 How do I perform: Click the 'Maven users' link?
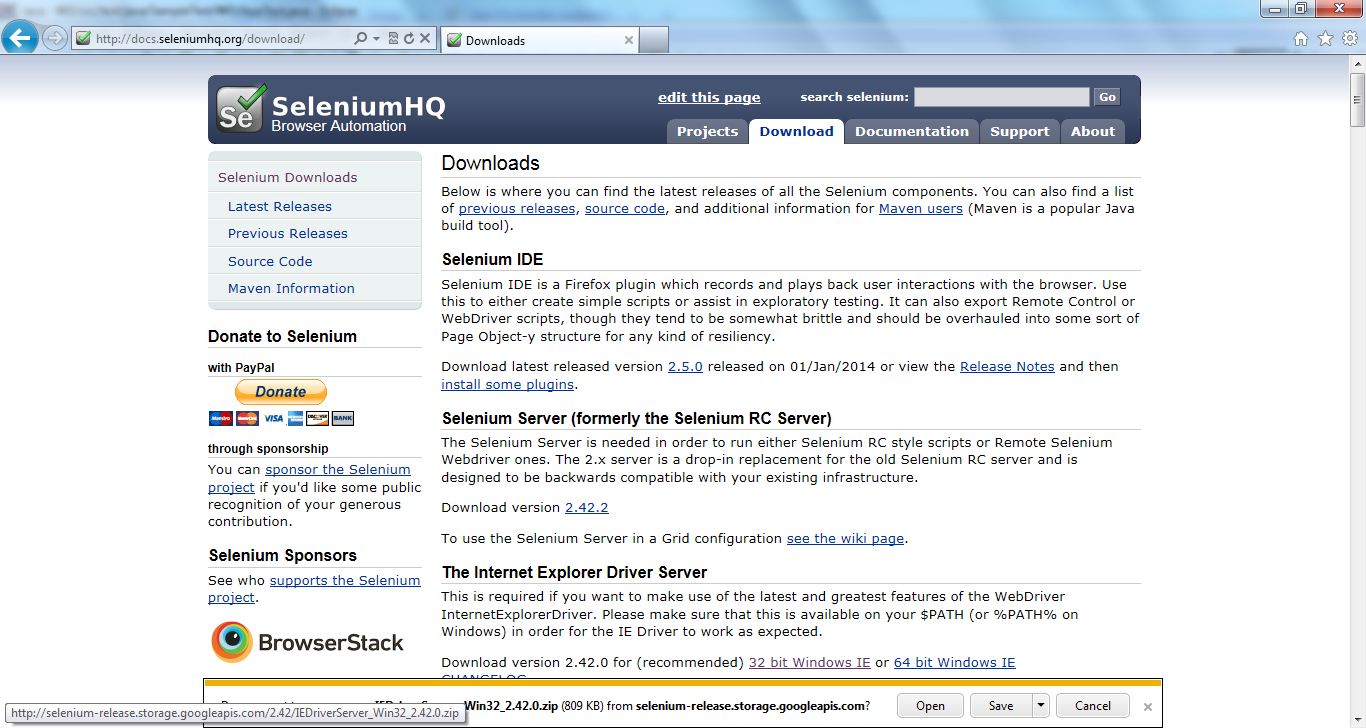click(921, 208)
